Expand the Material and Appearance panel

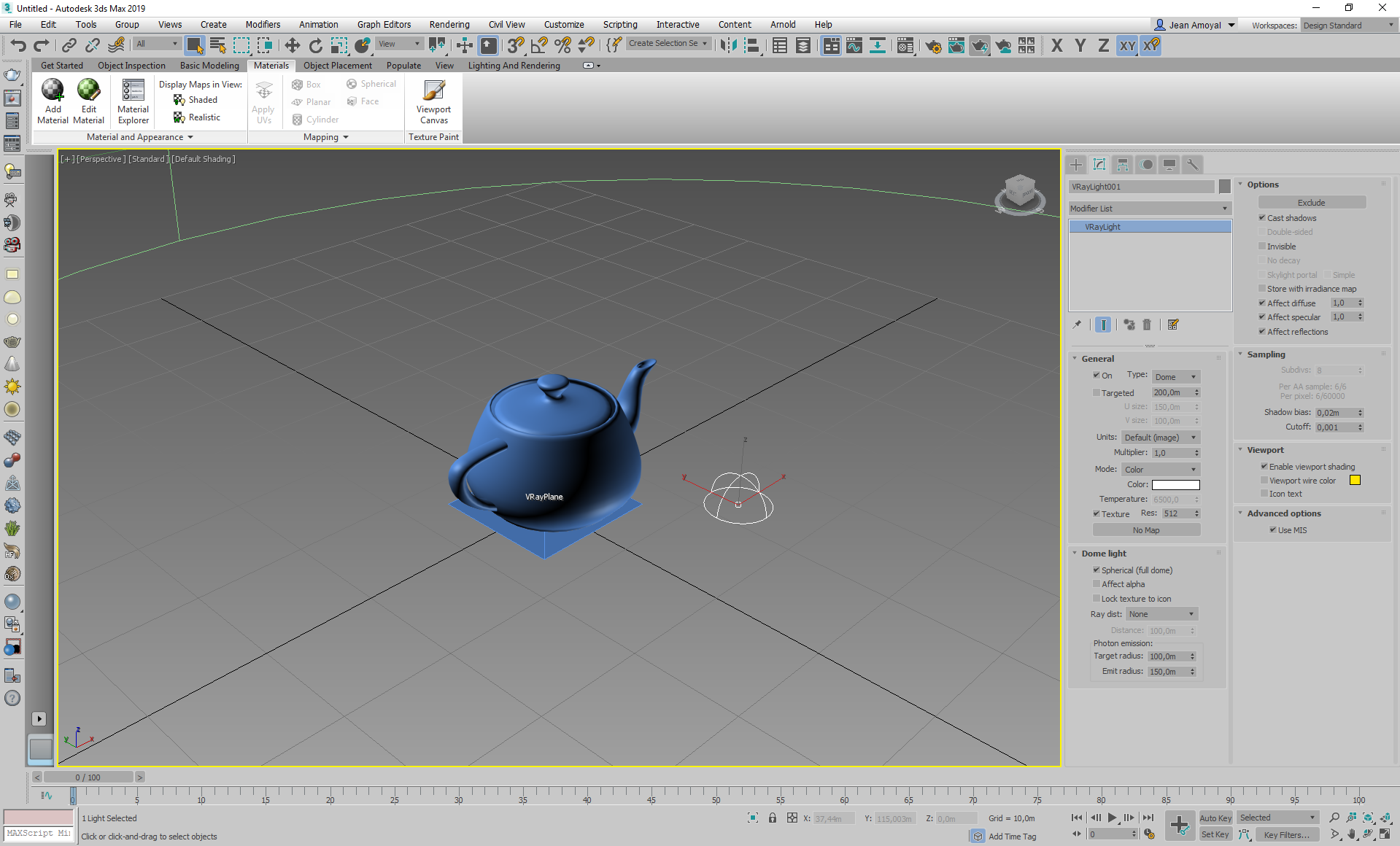coord(140,137)
